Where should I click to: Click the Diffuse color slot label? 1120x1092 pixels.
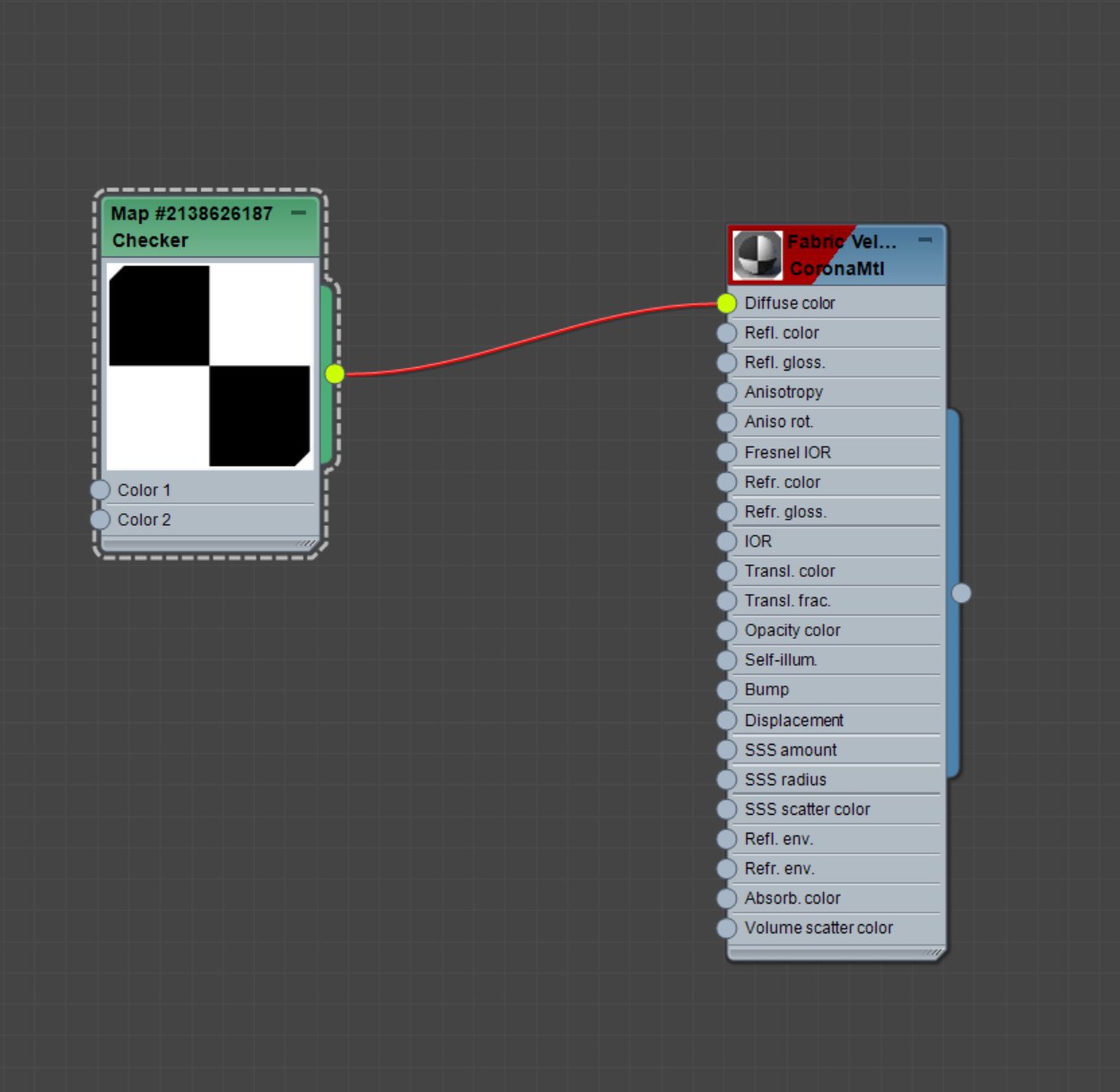790,303
